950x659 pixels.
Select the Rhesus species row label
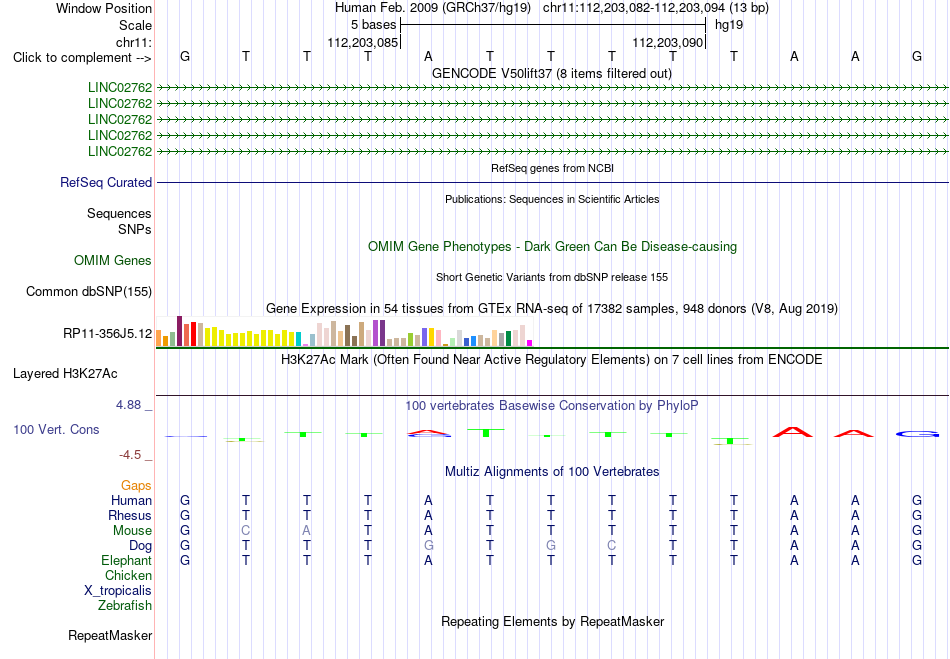click(130, 515)
